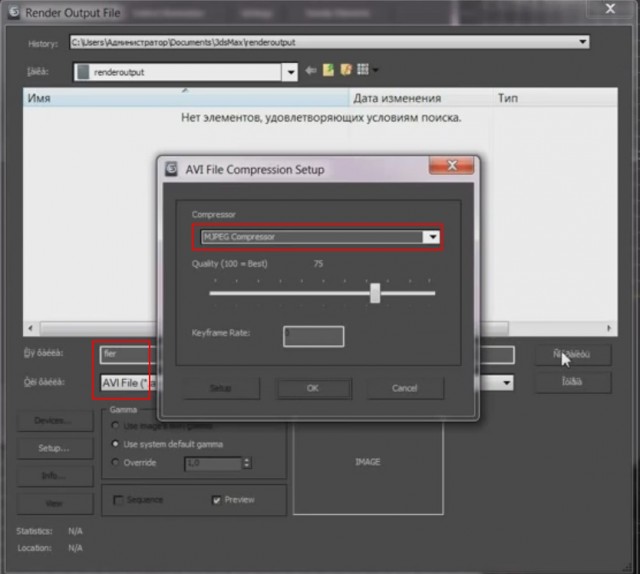Click the AVI File Compression Setup title icon
The width and height of the screenshot is (640, 574).
point(172,169)
